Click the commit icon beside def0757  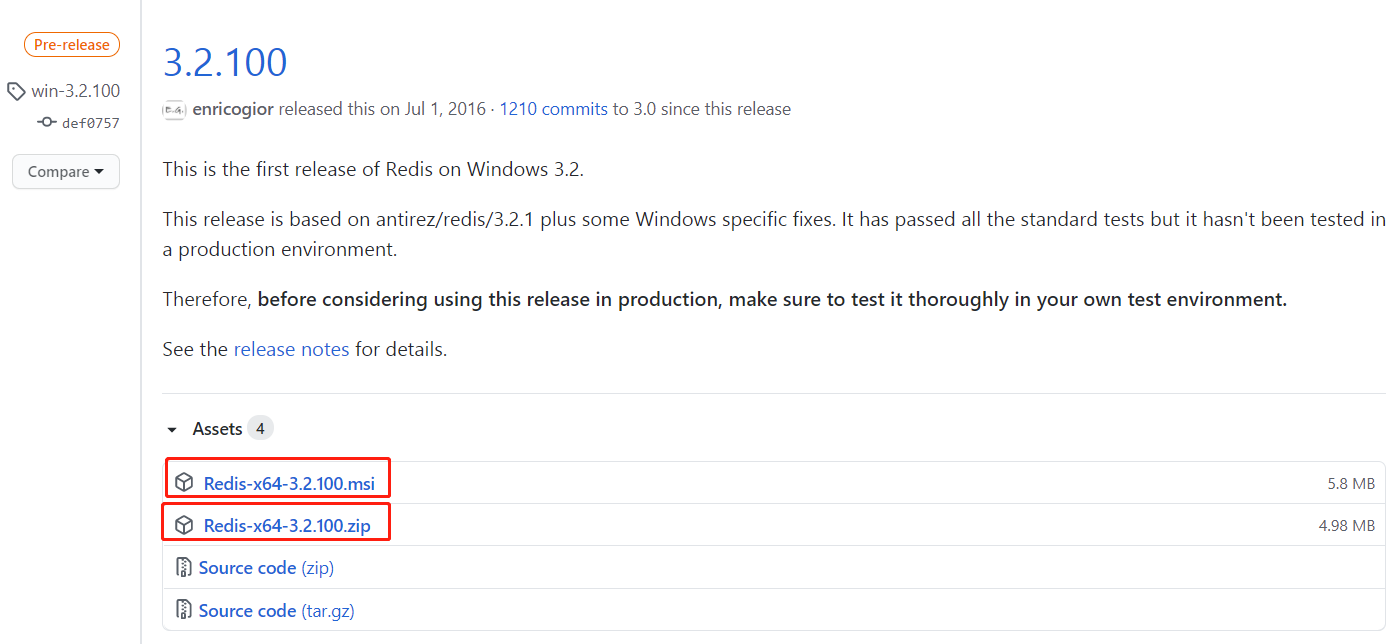click(46, 122)
